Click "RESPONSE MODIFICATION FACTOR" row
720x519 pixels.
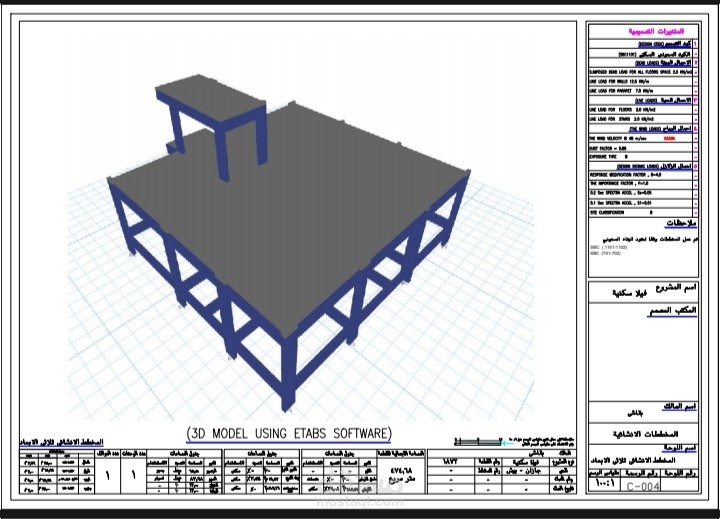(641, 175)
